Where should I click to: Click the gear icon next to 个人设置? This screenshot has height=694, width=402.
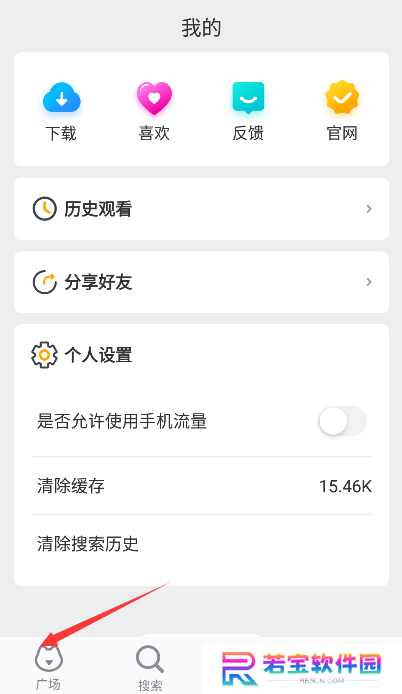44,355
